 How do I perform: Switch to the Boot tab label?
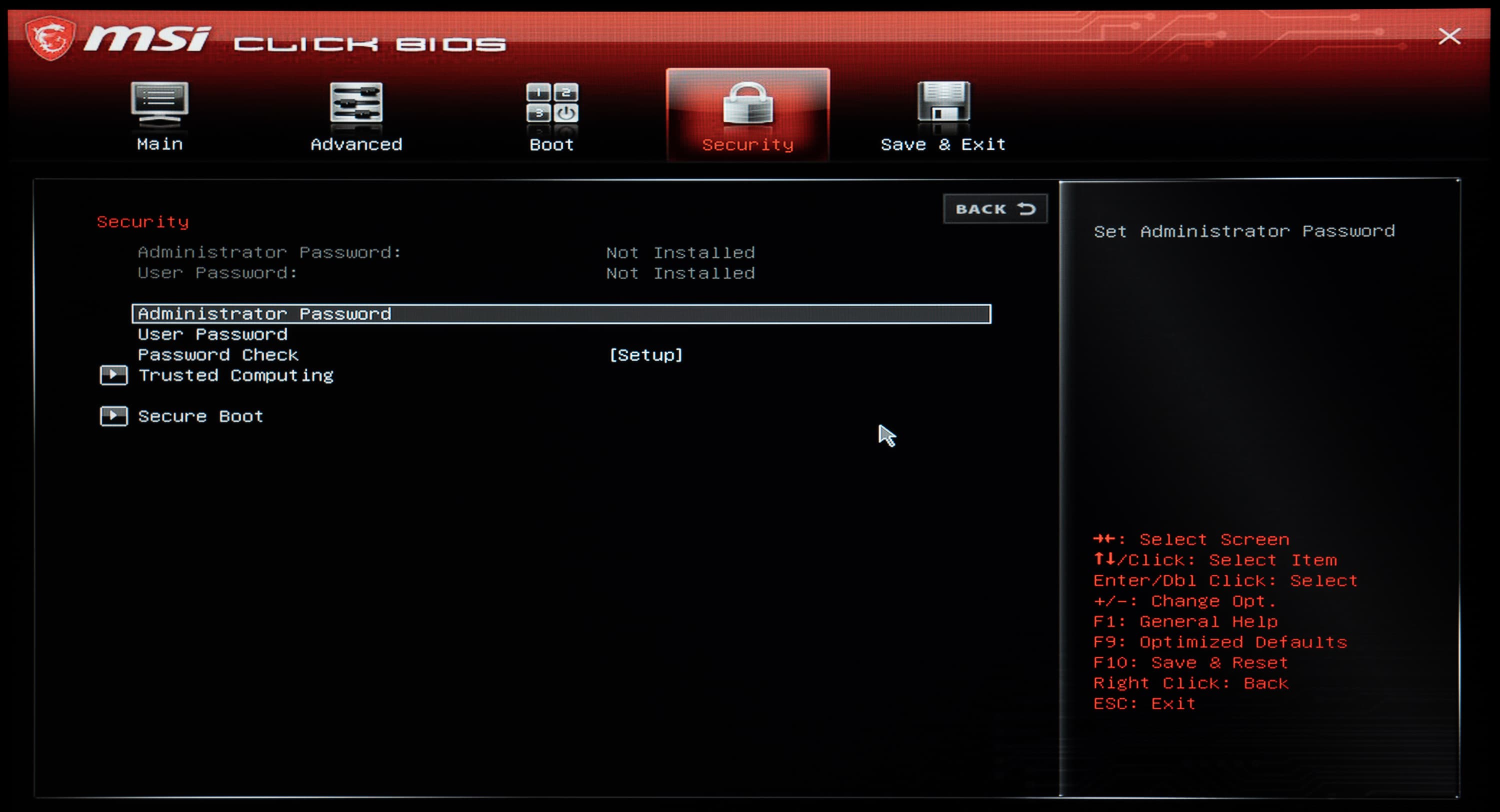click(551, 144)
